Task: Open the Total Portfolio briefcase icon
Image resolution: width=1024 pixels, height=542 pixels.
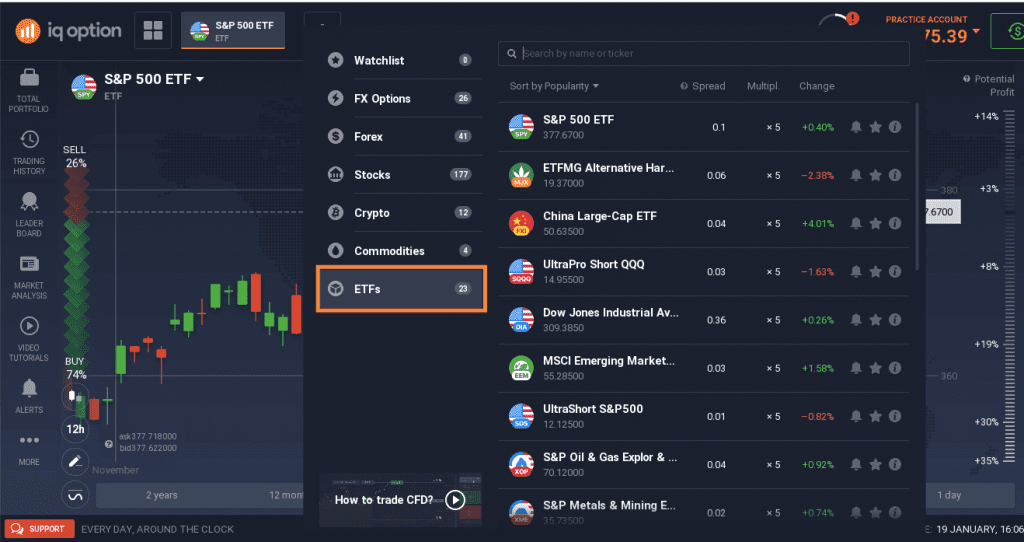Action: pyautogui.click(x=29, y=79)
